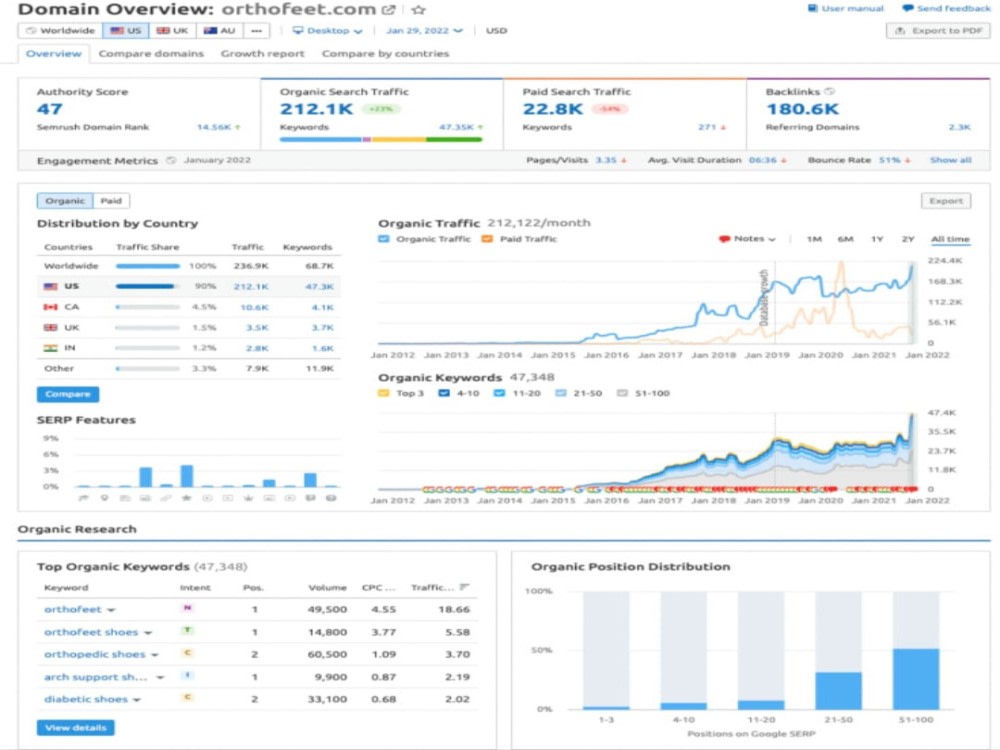The width and height of the screenshot is (1000, 750).
Task: Open Organic Search Traffic value 212.1K
Action: point(316,109)
